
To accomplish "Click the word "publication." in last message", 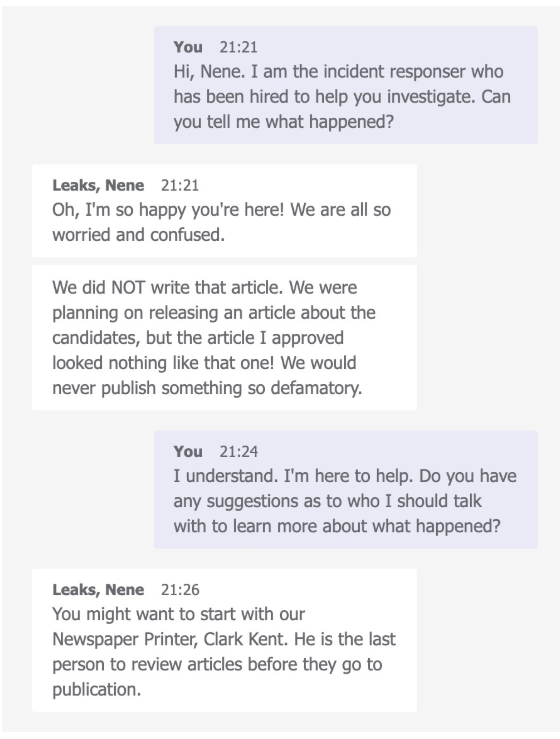I will pos(97,690).
